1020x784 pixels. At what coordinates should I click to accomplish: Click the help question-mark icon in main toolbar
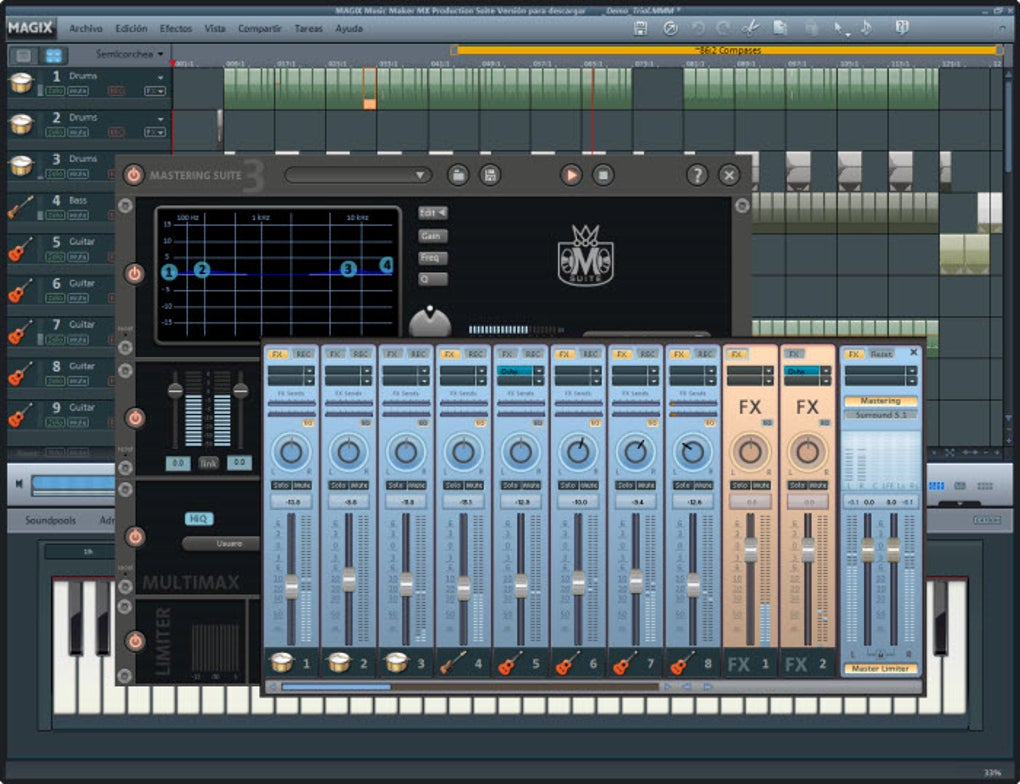tap(902, 28)
